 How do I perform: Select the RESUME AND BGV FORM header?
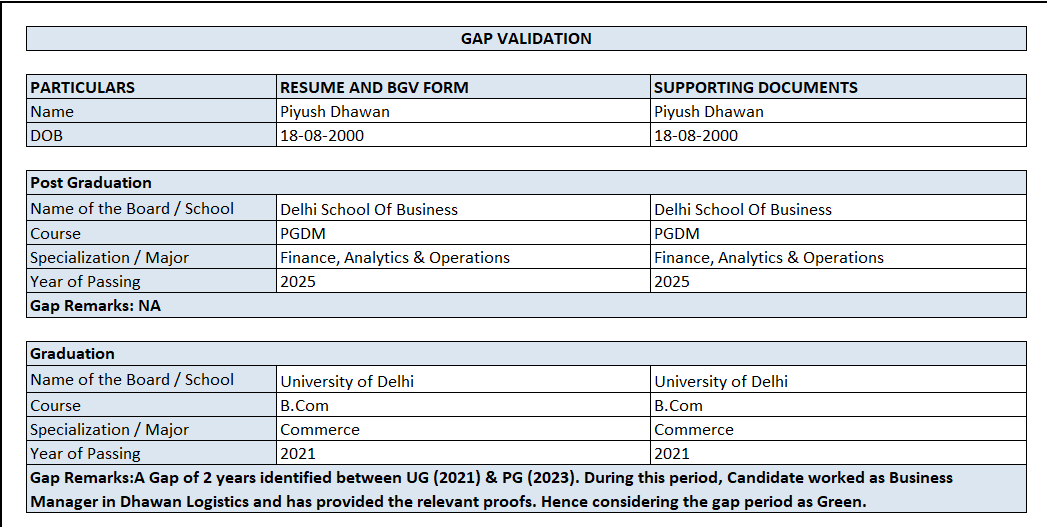click(463, 87)
